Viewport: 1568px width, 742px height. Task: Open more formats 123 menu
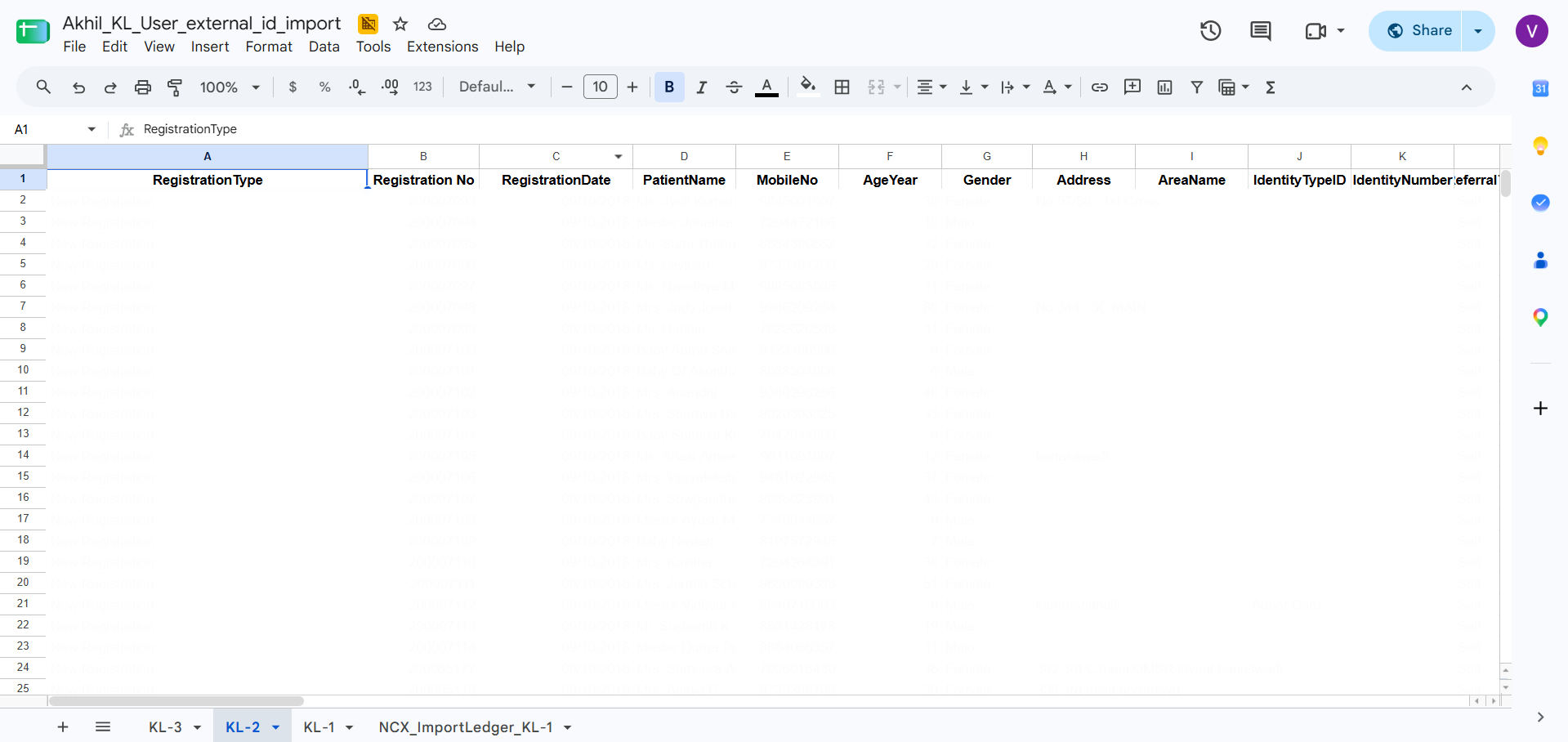point(422,87)
